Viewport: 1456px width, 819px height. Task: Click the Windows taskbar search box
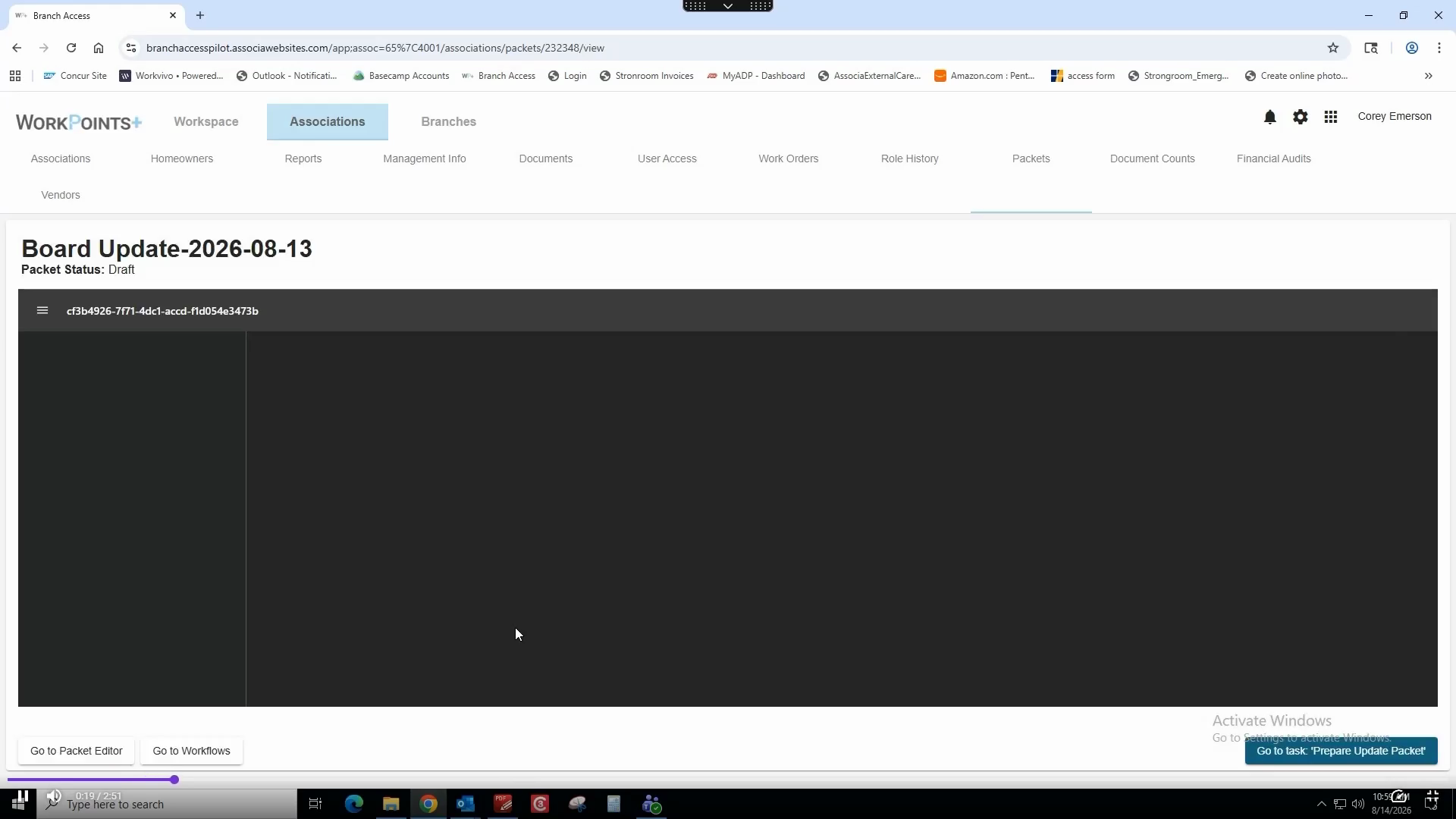(167, 804)
